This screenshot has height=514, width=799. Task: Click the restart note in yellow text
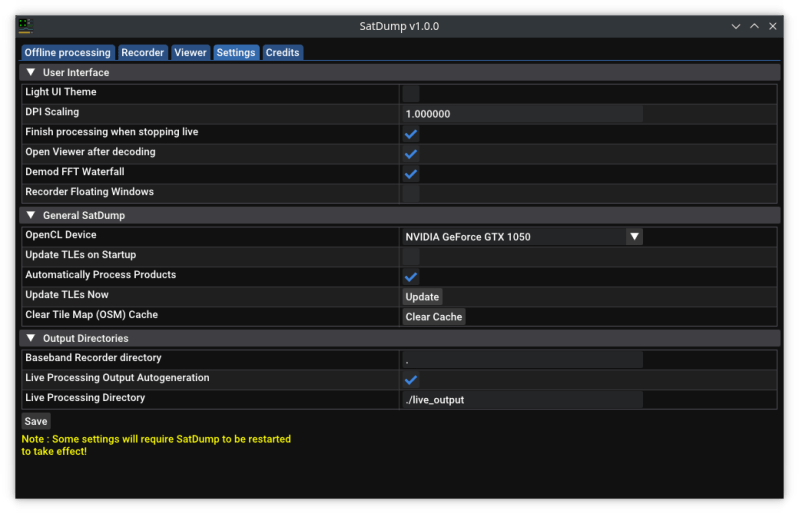[x=156, y=445]
